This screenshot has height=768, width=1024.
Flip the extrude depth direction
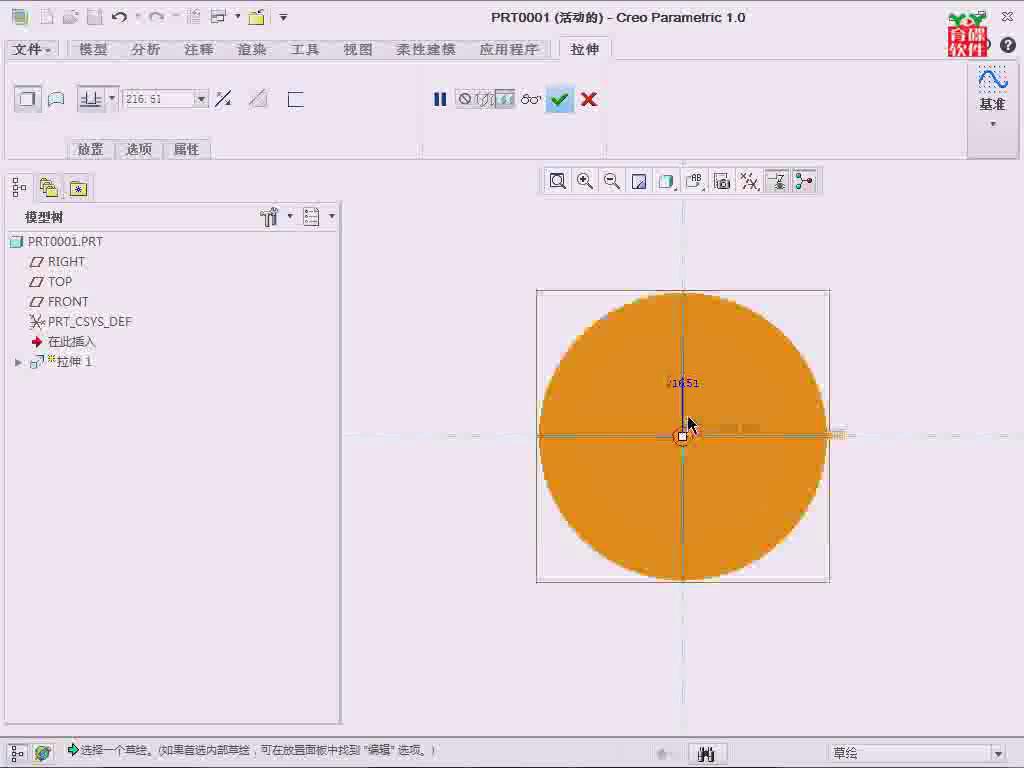(223, 99)
